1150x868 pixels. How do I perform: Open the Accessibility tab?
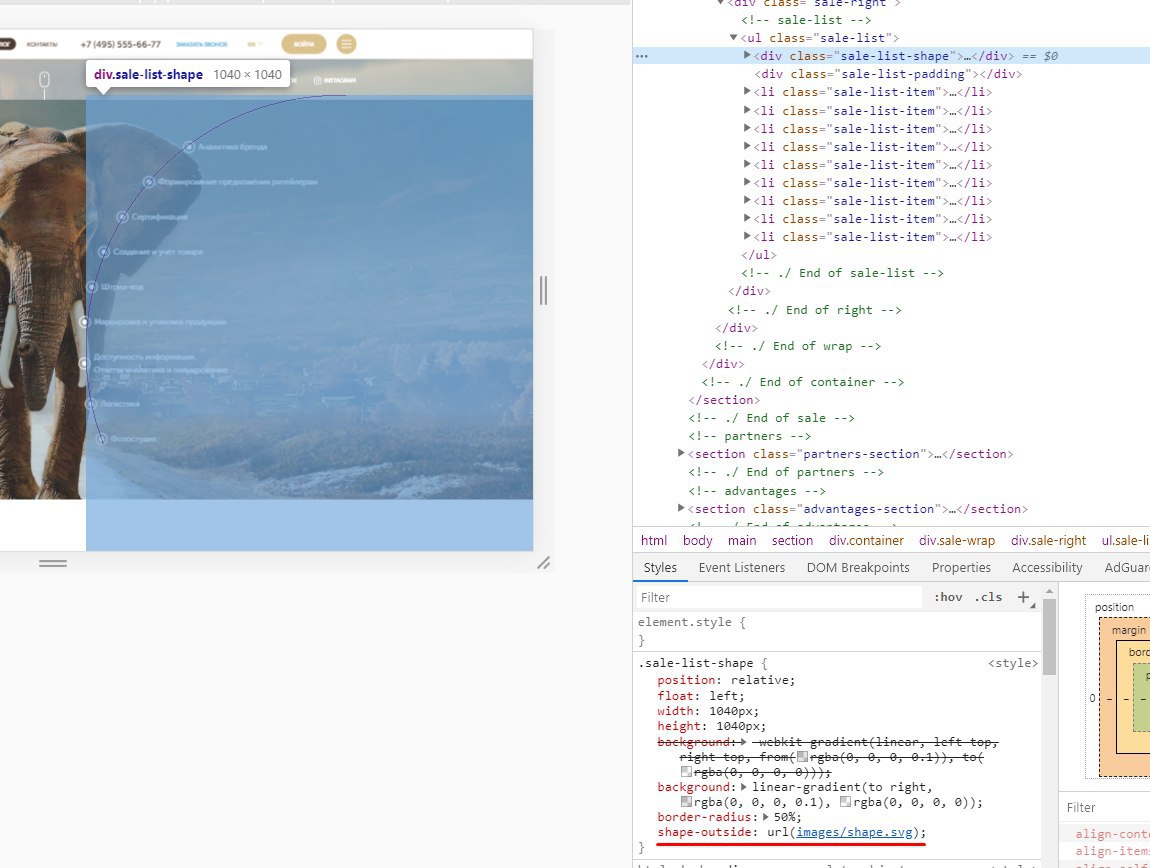1047,567
